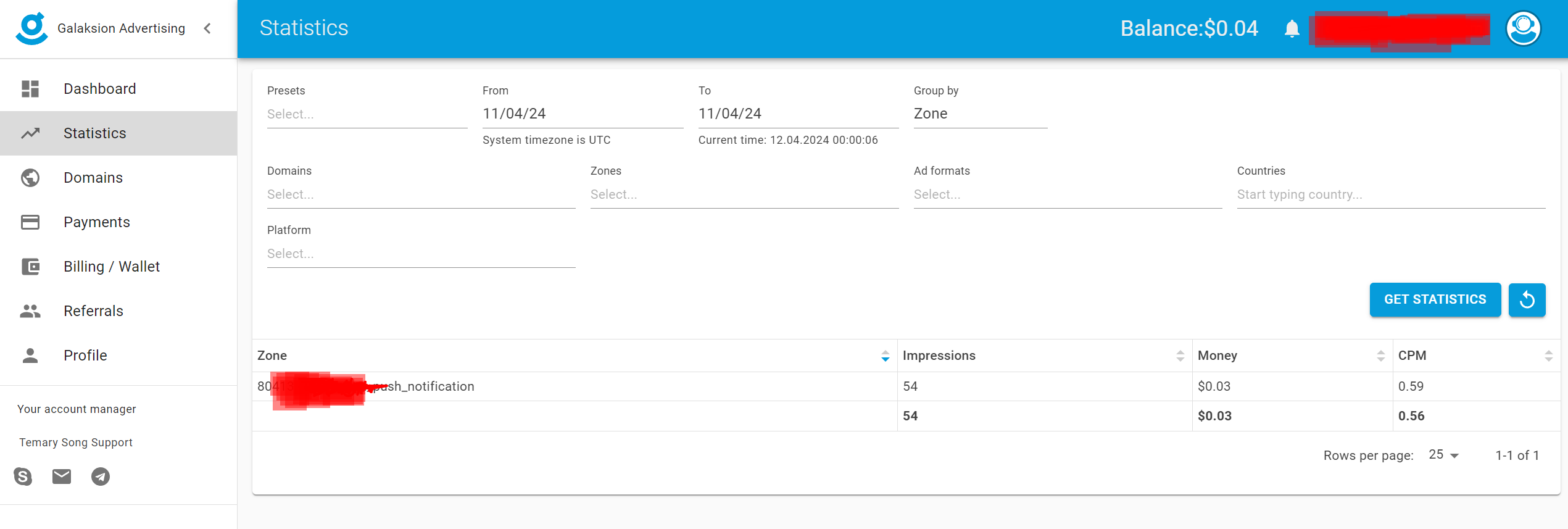Click the Billing wallet icon
This screenshot has width=1568, height=529.
(30, 267)
